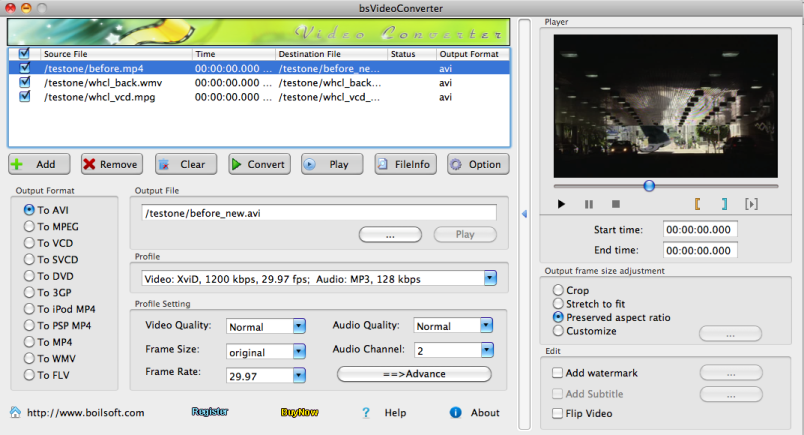Select the To MPEG output format
The height and width of the screenshot is (435, 804).
[30, 226]
